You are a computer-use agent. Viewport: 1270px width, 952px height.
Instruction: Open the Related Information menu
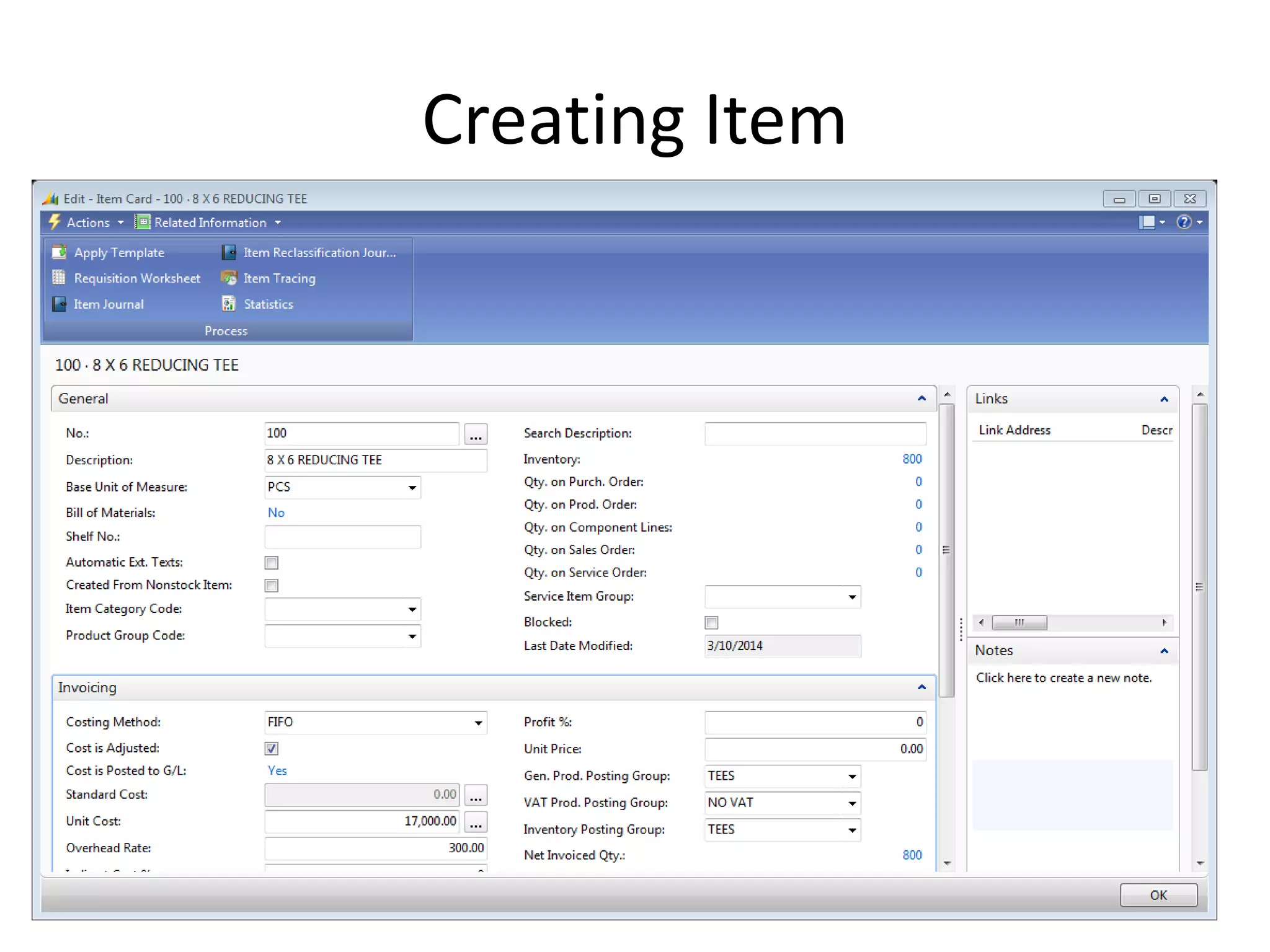pos(210,223)
